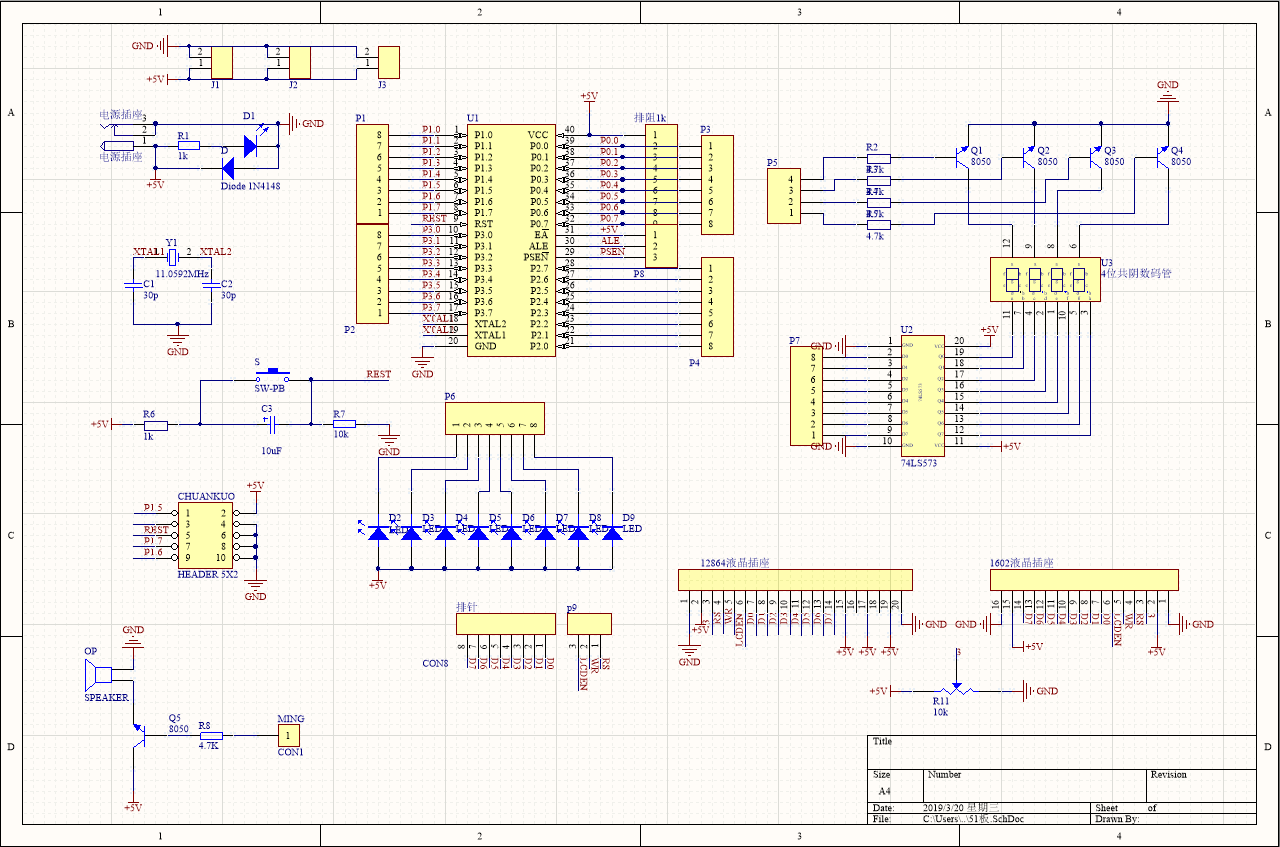Screen dimensions: 1280x847
Task: Click the SW-PB push button switch S
Action: [x=272, y=376]
